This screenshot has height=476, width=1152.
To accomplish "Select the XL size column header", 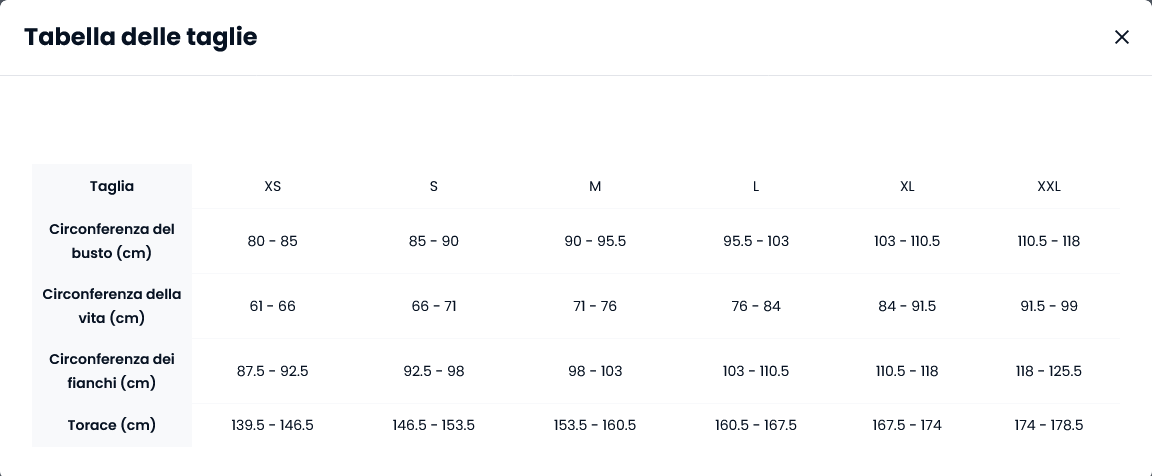I will 907,187.
